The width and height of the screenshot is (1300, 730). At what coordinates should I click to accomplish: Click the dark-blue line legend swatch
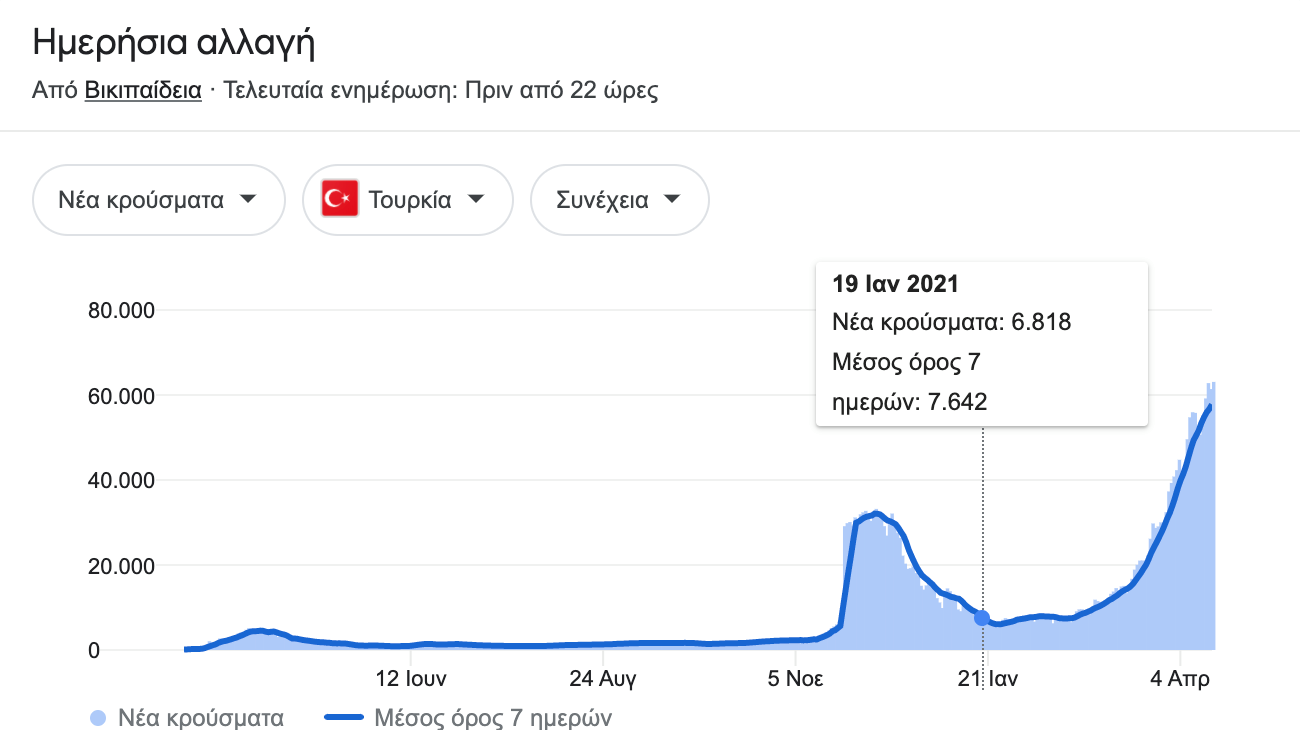click(x=345, y=718)
